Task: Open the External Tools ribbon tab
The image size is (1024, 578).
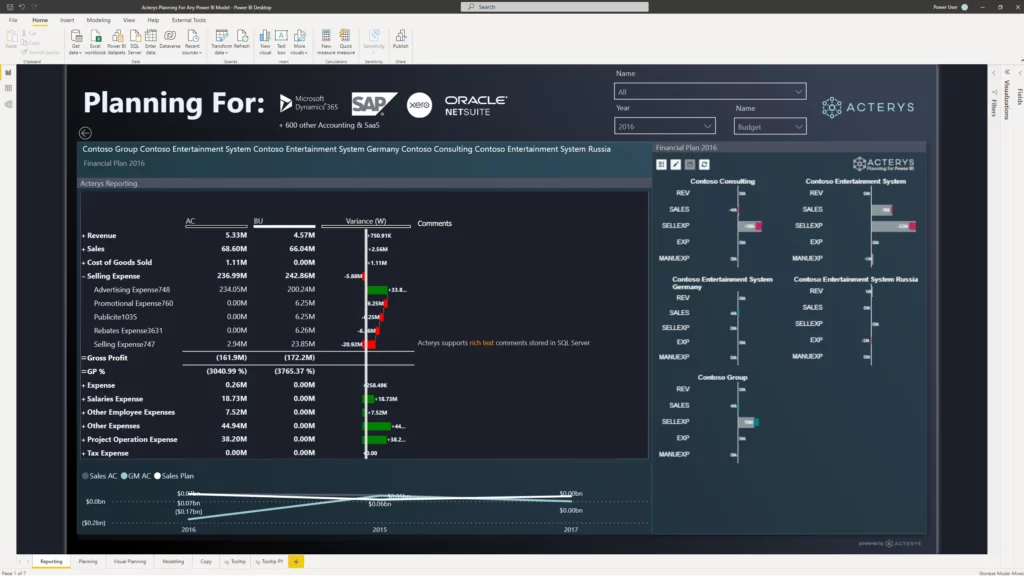Action: pyautogui.click(x=189, y=20)
